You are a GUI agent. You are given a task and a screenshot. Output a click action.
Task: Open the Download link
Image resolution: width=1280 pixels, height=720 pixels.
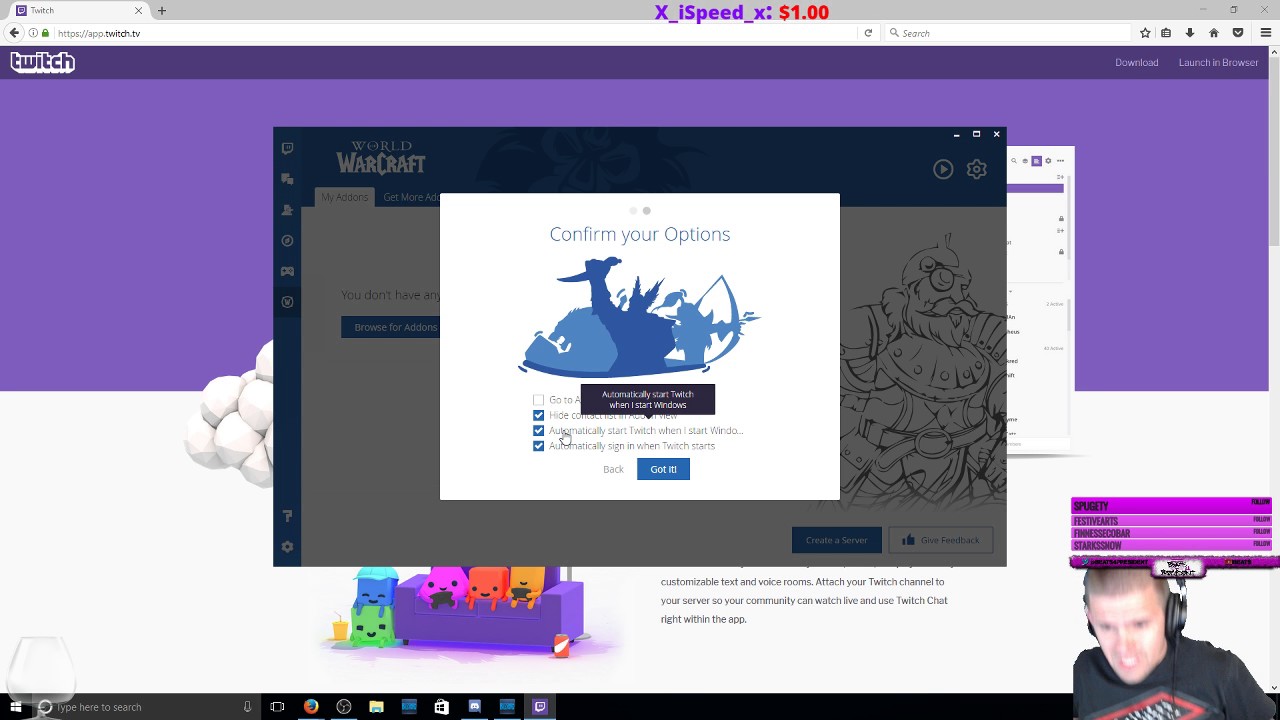(x=1137, y=62)
